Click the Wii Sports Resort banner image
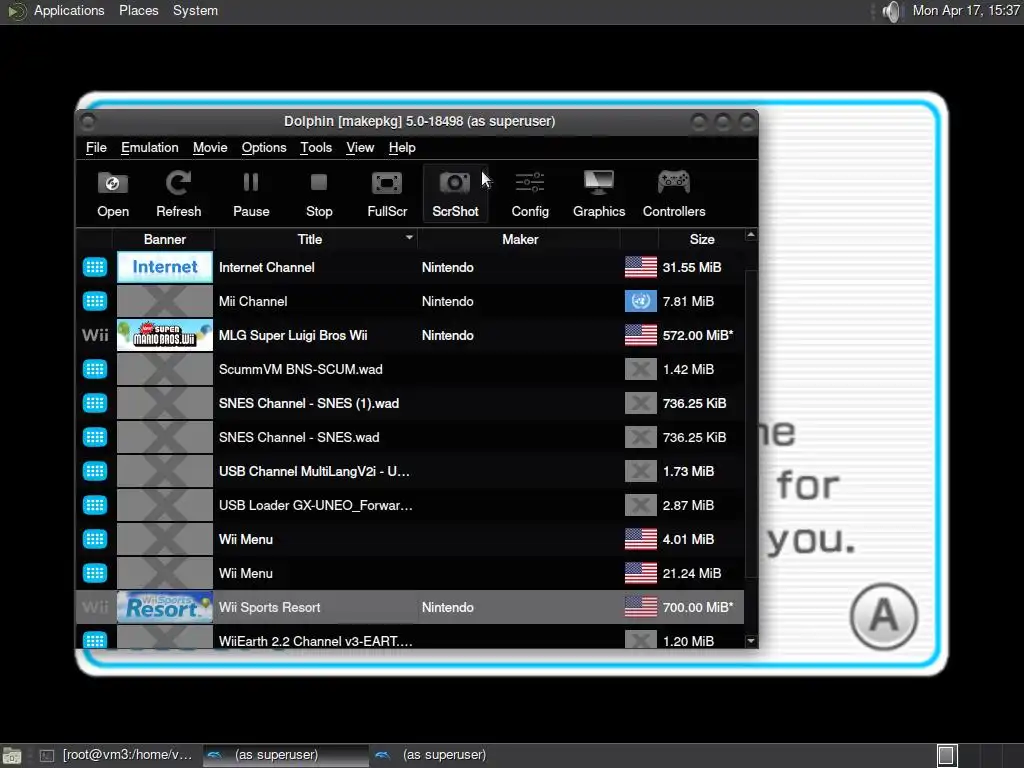The width and height of the screenshot is (1024, 768). point(165,607)
